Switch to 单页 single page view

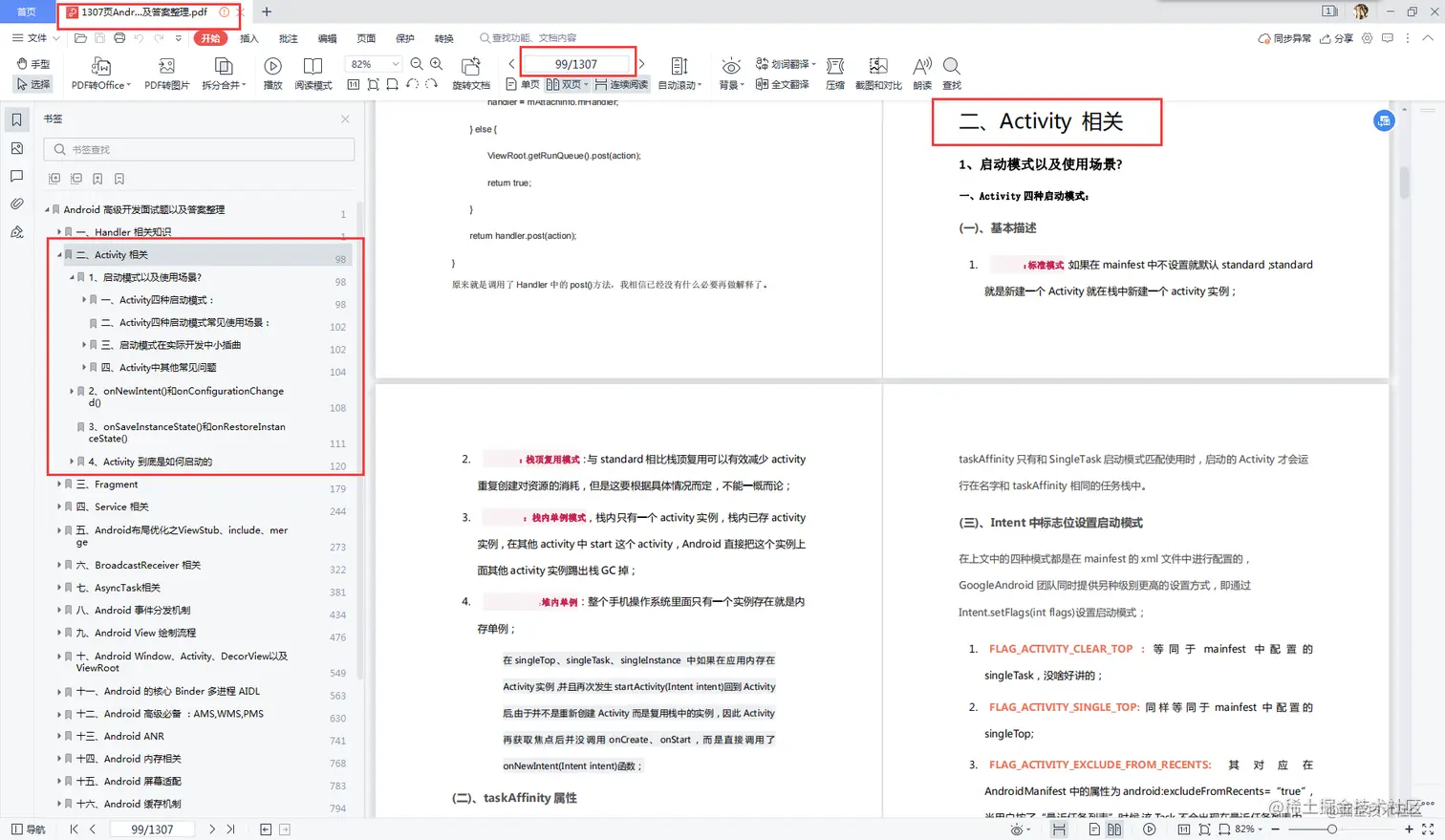[523, 84]
